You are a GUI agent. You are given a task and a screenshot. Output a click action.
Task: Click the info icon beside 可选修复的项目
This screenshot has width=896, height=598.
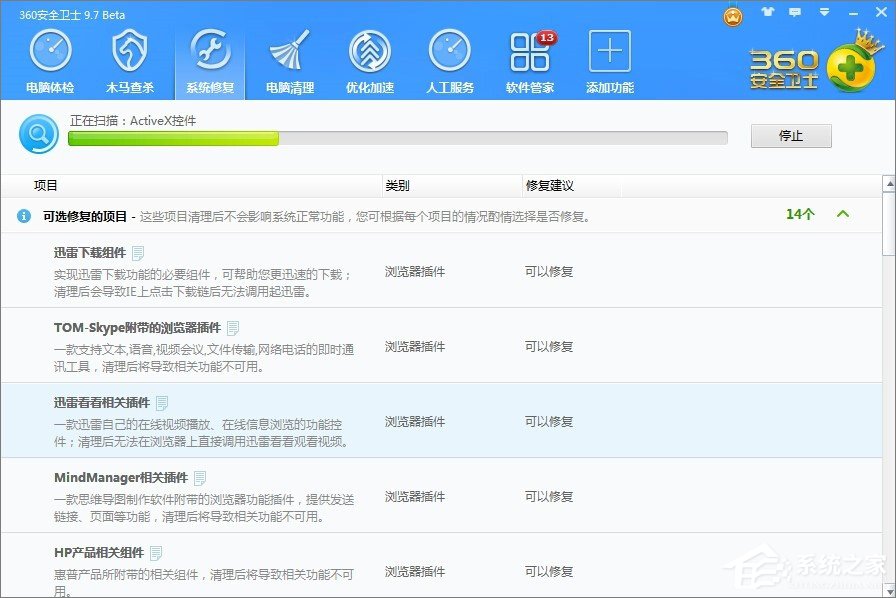tap(23, 215)
